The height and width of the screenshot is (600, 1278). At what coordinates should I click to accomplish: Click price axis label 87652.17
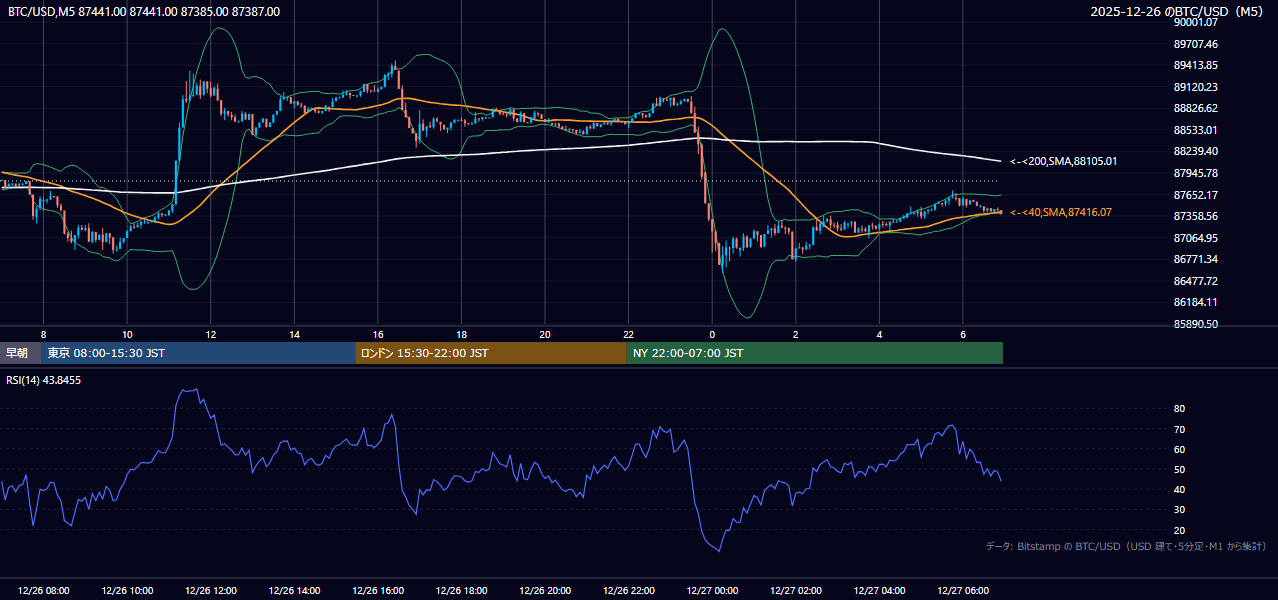click(1195, 195)
